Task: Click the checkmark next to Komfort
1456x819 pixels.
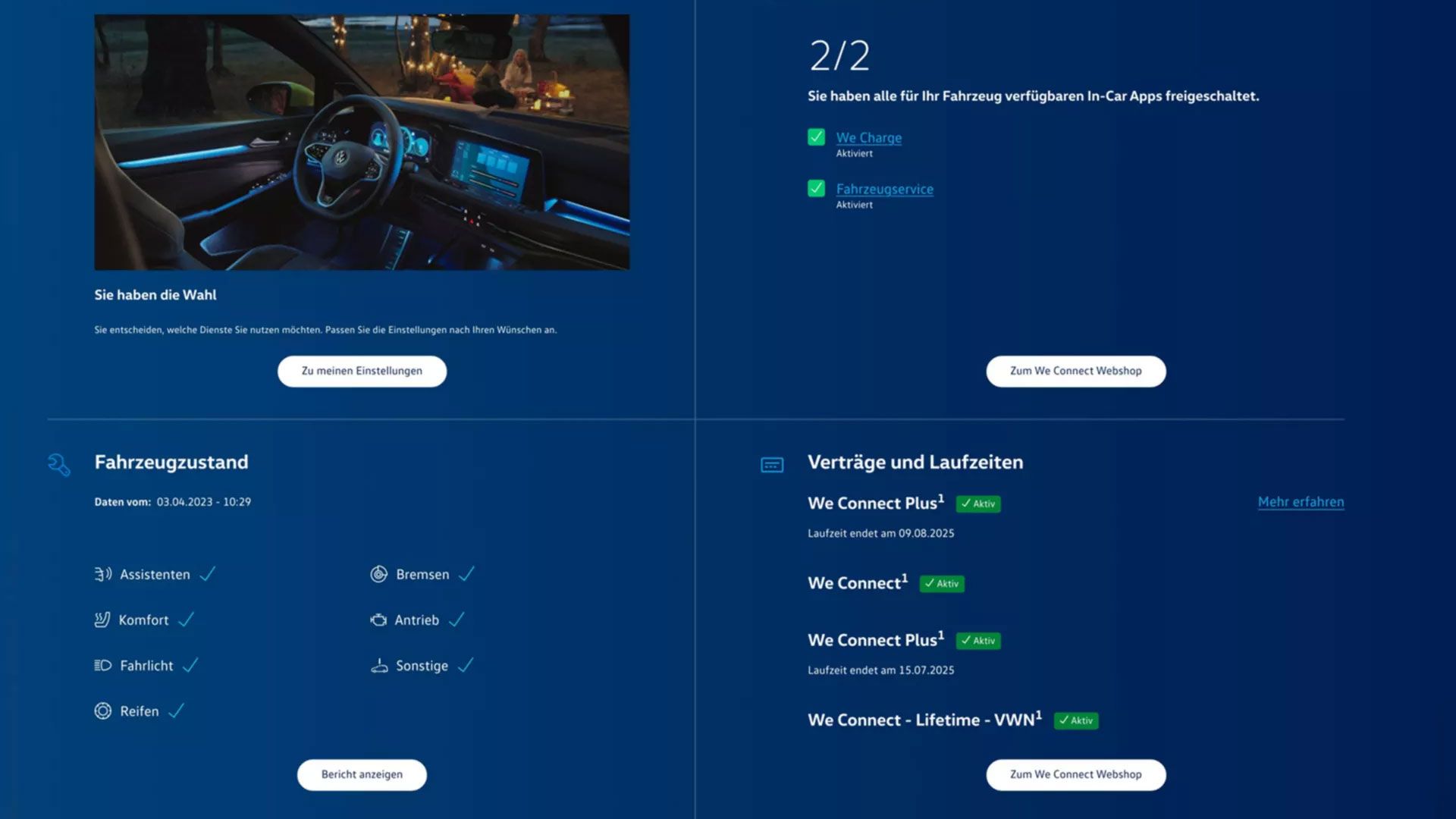Action: coord(186,620)
